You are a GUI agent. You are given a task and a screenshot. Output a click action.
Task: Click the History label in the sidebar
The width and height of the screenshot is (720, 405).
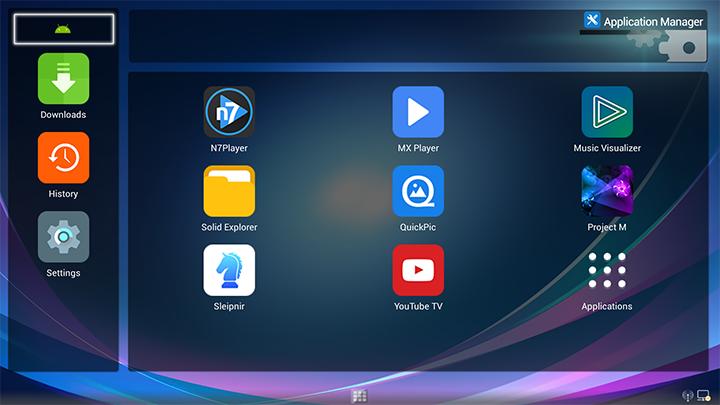pos(63,194)
